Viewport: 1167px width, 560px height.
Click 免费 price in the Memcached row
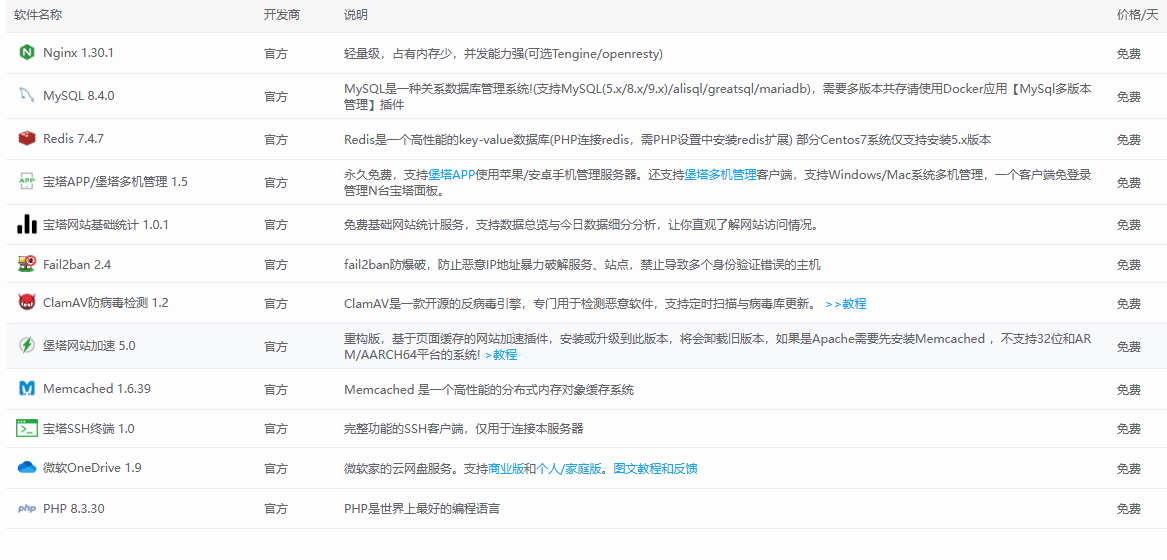(x=1128, y=389)
